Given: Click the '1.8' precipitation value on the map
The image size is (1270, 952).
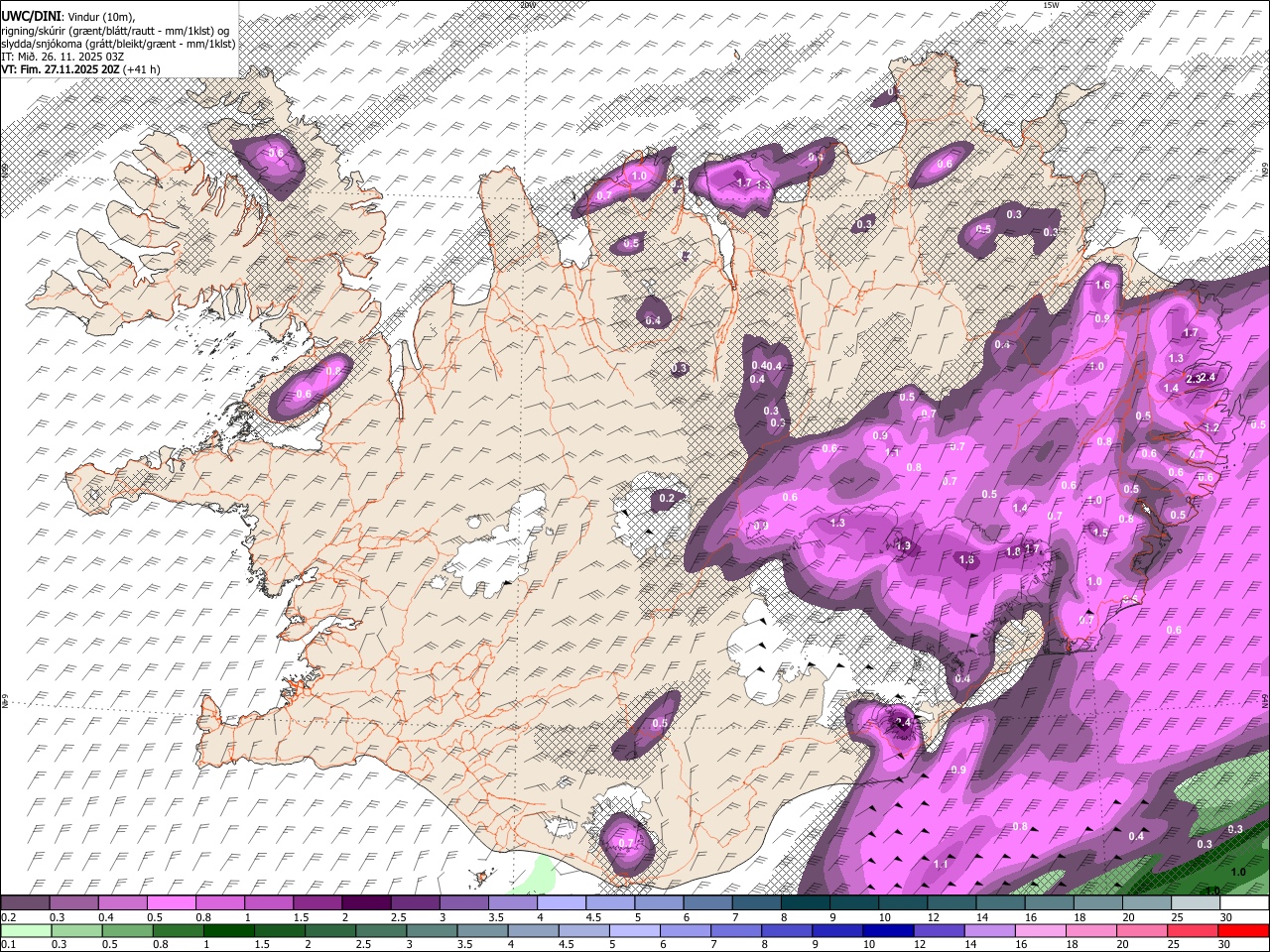Looking at the screenshot, I should pos(1013,551).
